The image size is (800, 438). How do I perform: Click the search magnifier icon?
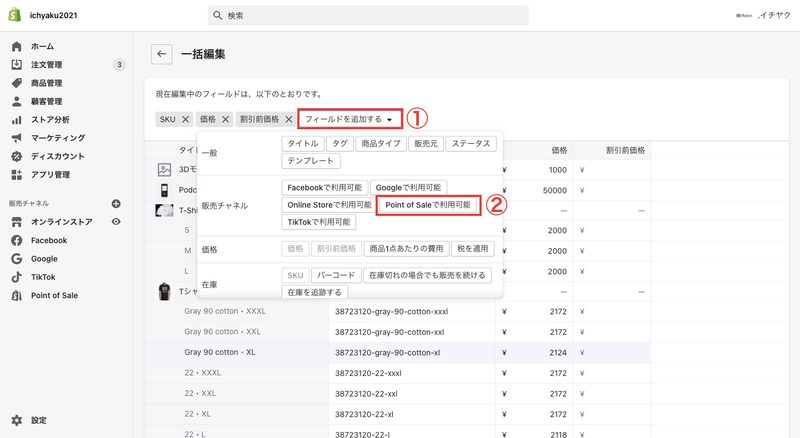pos(217,15)
